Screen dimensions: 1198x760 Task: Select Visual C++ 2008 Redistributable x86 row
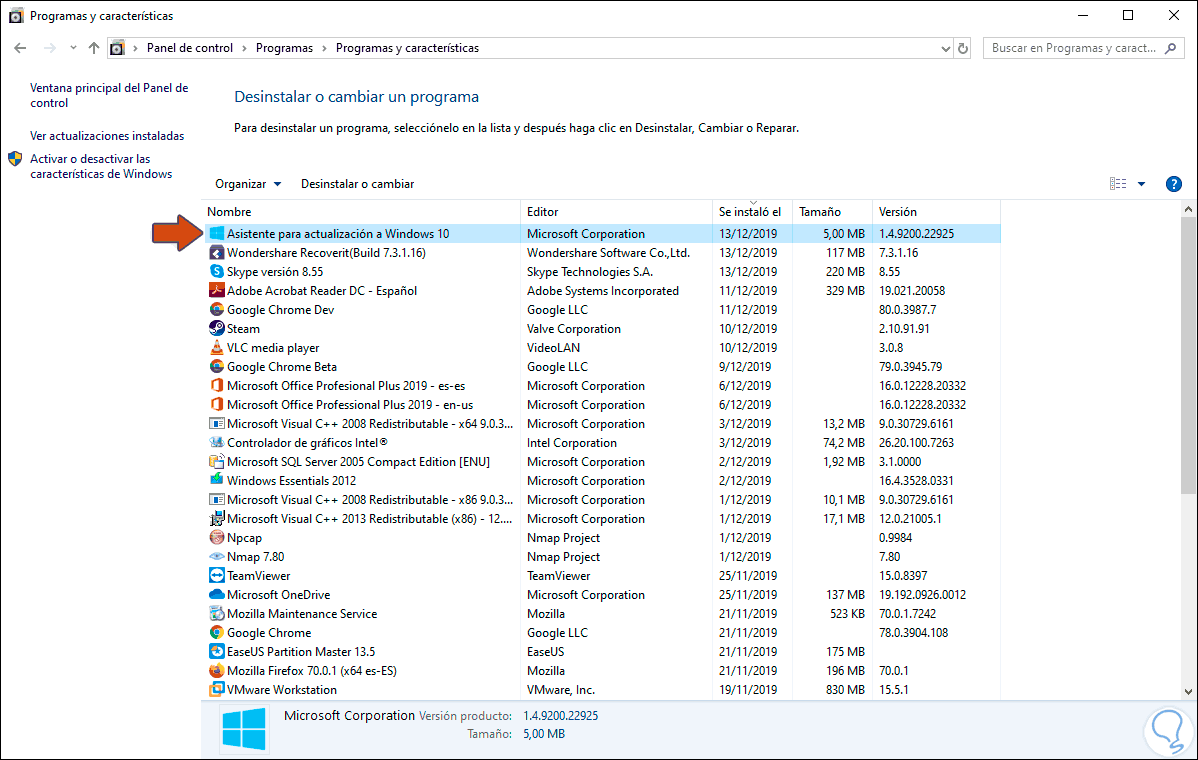(x=602, y=500)
